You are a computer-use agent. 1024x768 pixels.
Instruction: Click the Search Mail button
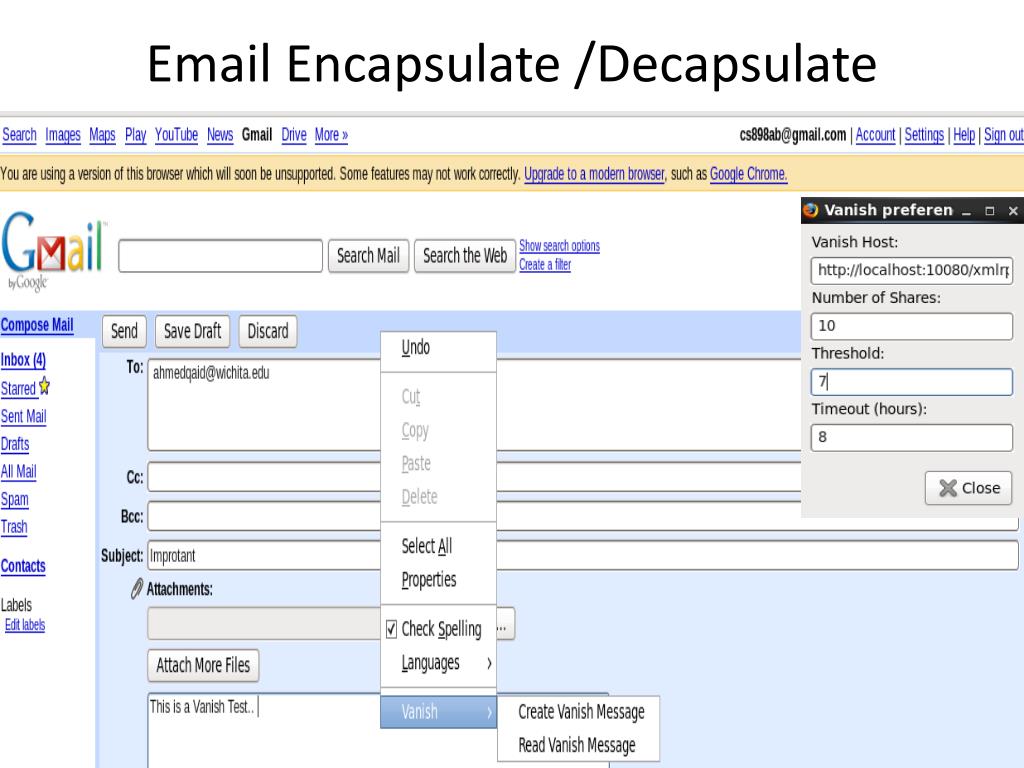click(368, 256)
